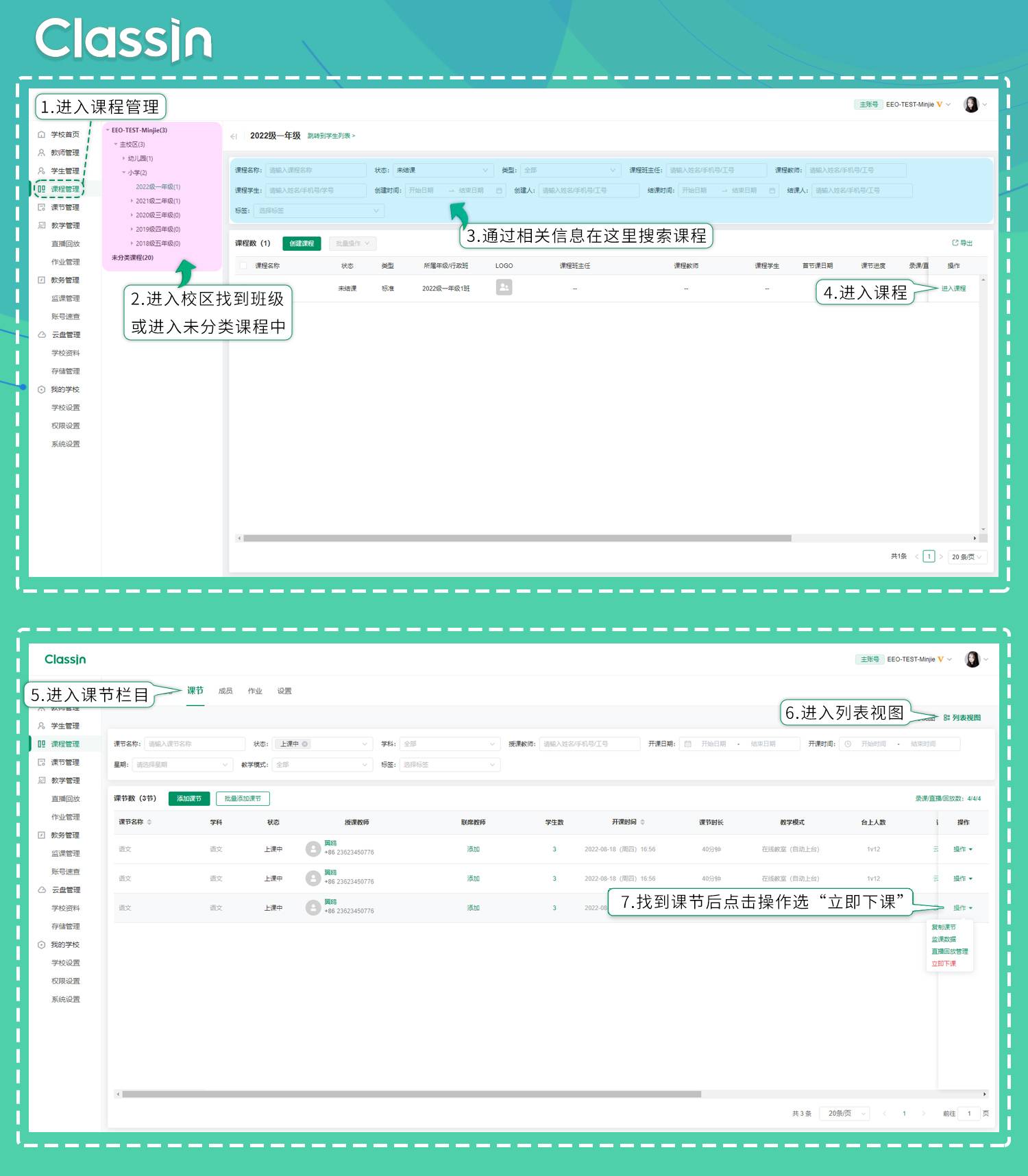Open 云盘管理 in the top screenshot sidebar

click(58, 335)
